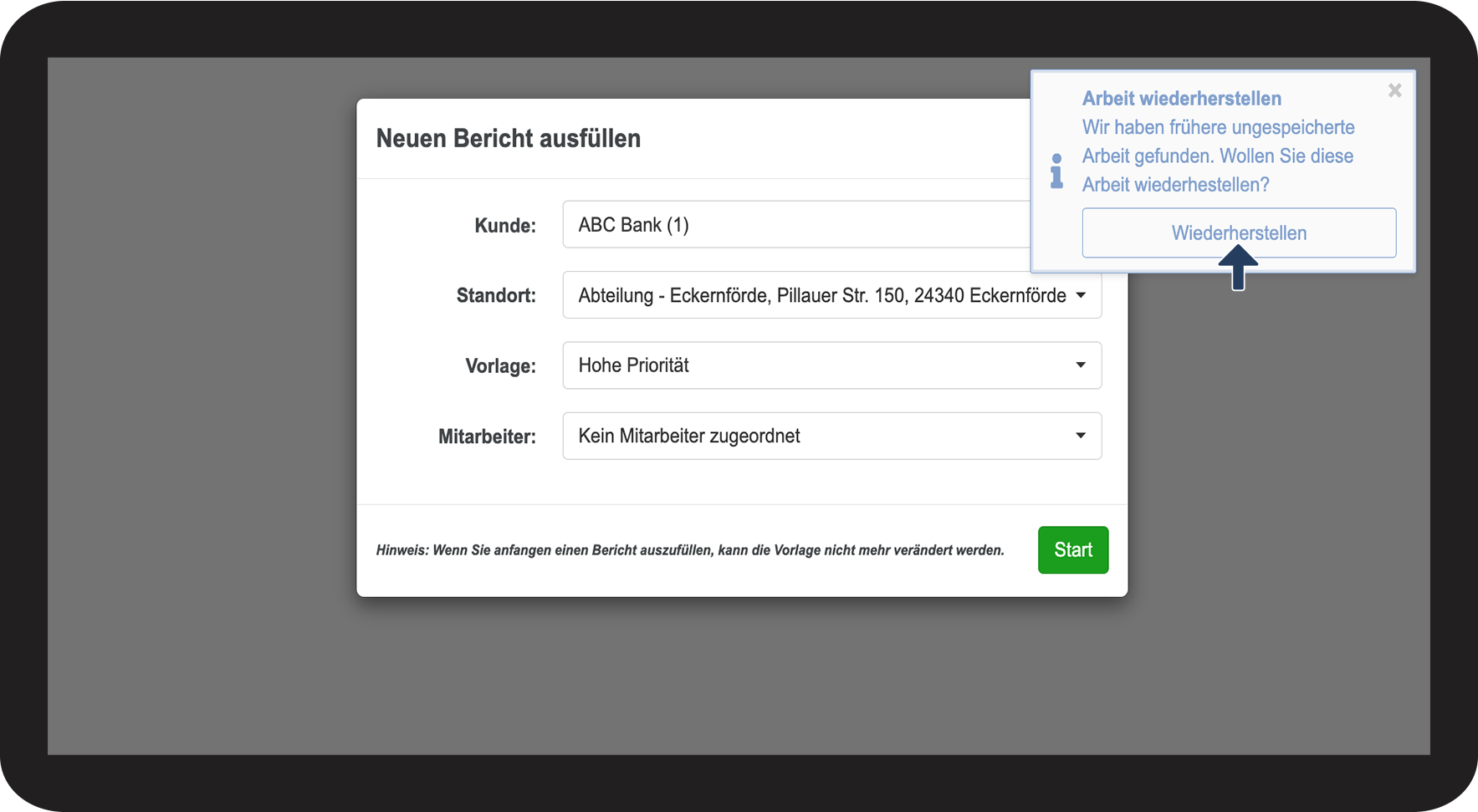Expand the Standort dropdown arrow
The image size is (1478, 812).
1081,295
